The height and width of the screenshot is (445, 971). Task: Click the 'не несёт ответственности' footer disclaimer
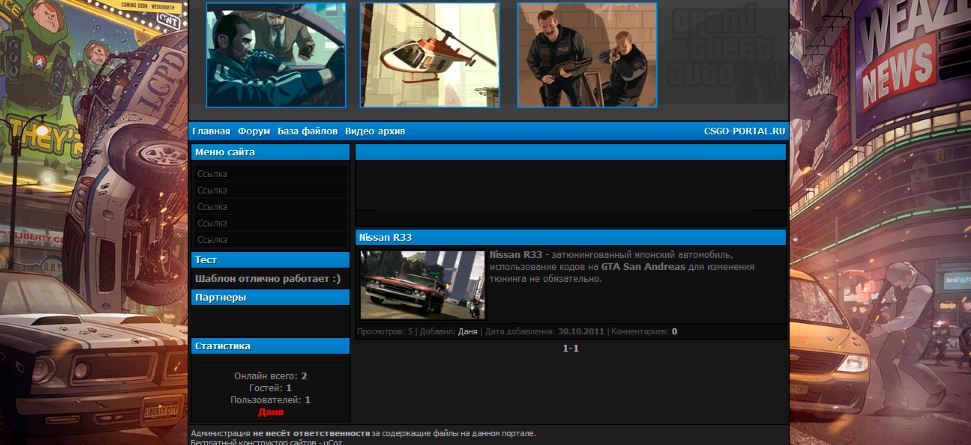311,434
